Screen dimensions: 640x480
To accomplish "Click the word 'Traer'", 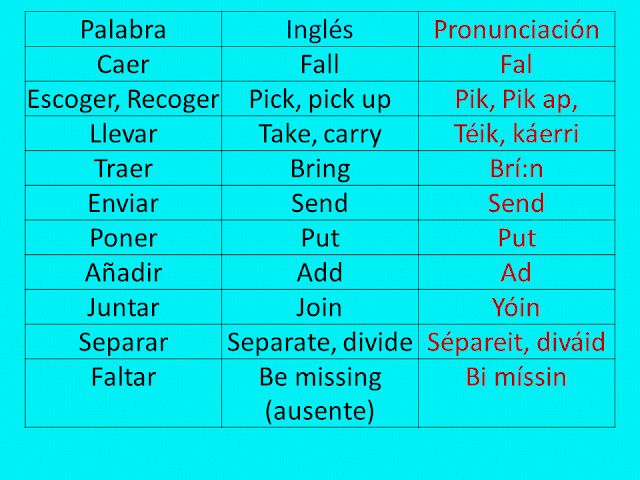I will pos(123,168).
